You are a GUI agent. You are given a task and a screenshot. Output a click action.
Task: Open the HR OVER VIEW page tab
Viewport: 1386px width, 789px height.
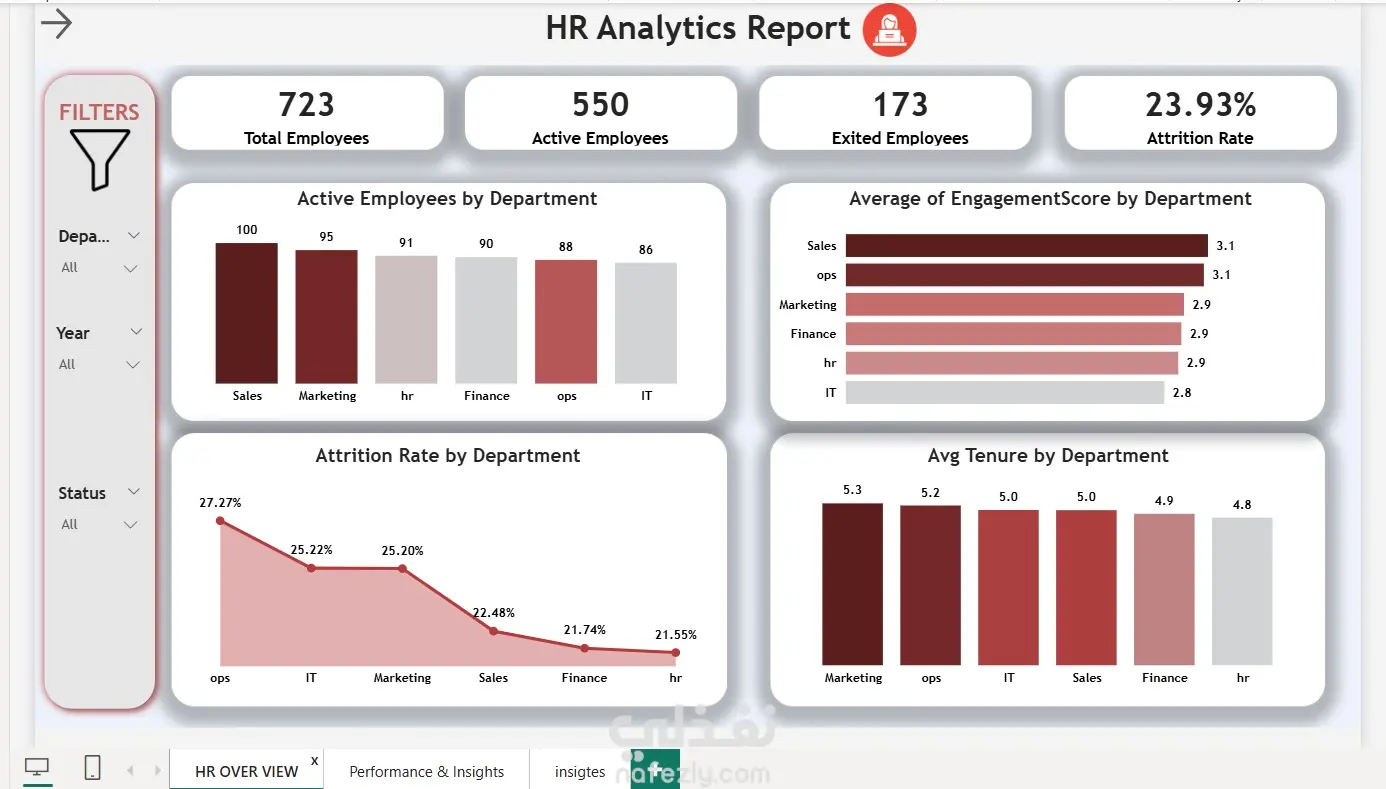246,771
